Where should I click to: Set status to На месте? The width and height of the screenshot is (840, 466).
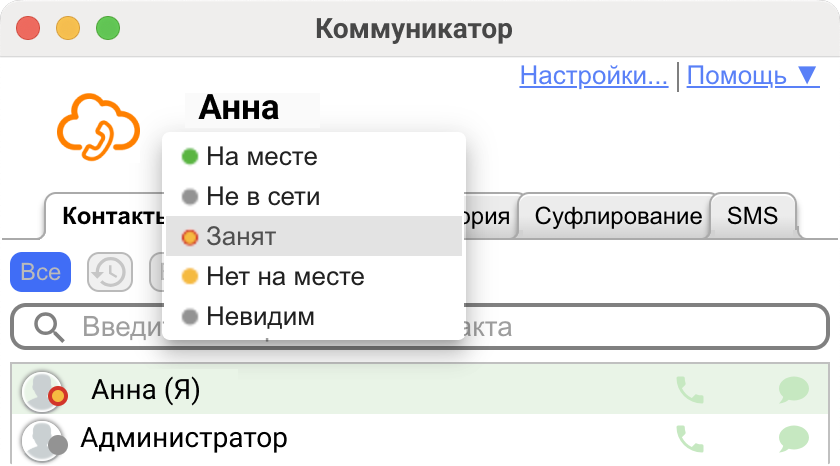[262, 157]
